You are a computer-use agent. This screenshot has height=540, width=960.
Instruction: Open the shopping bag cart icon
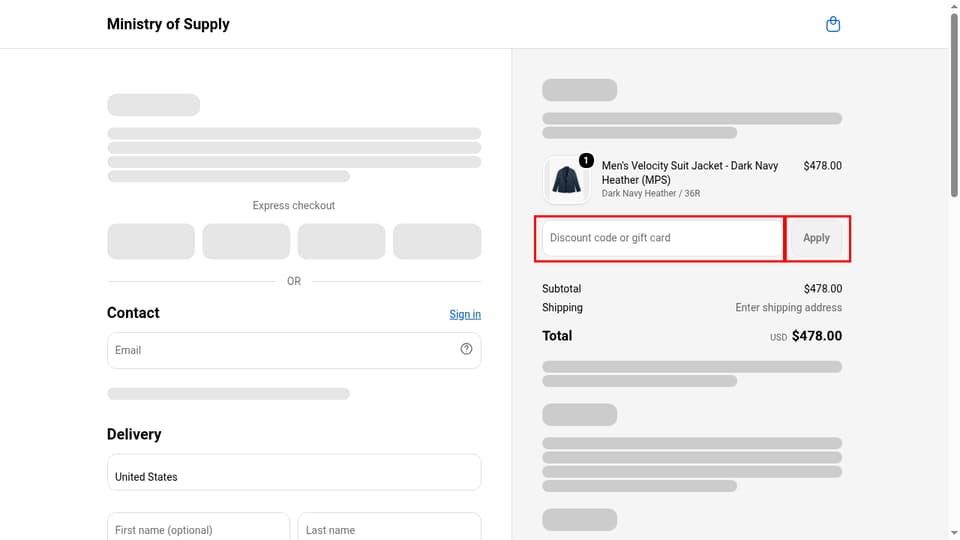tap(833, 24)
